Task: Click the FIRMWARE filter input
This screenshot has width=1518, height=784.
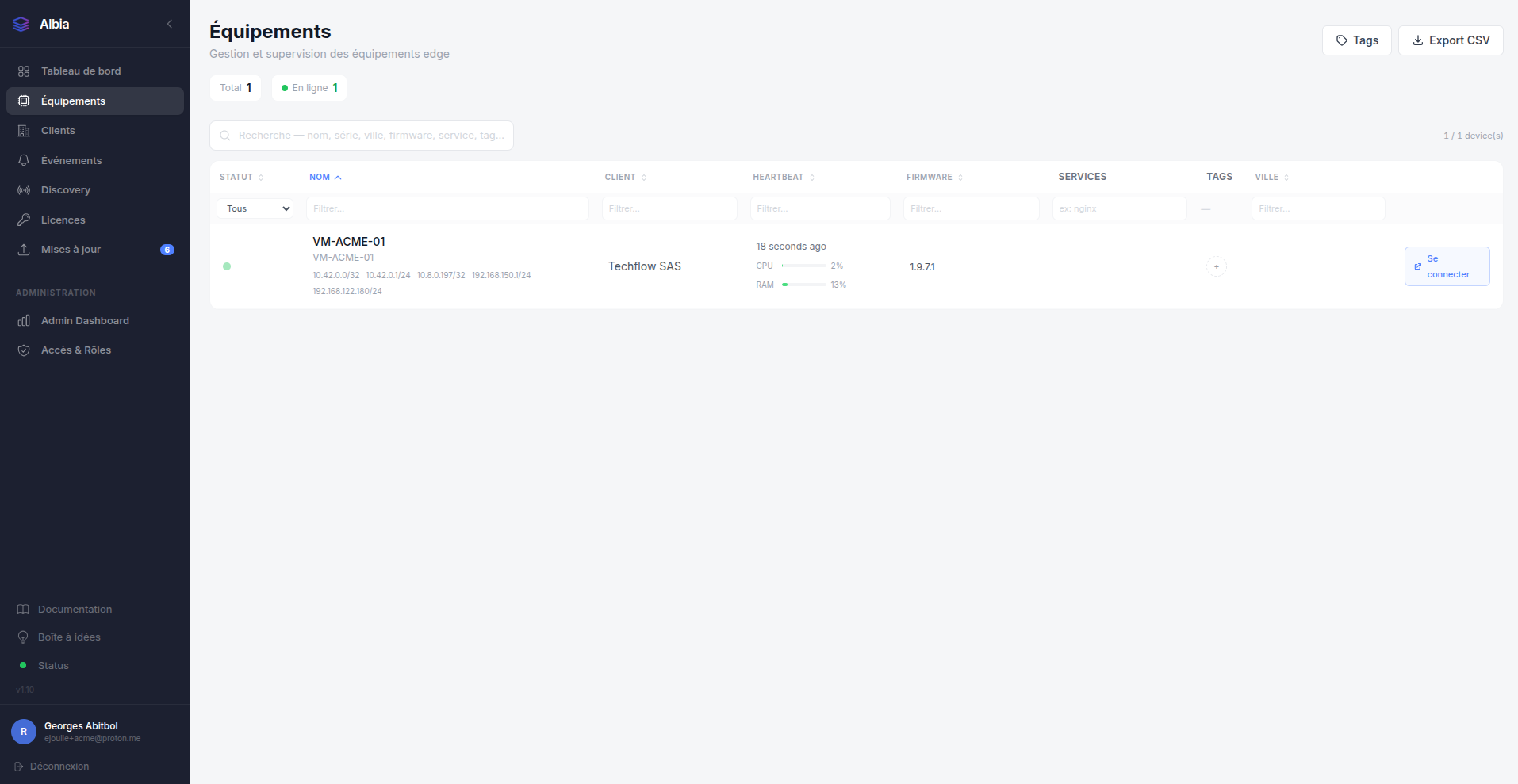Action: 971,208
